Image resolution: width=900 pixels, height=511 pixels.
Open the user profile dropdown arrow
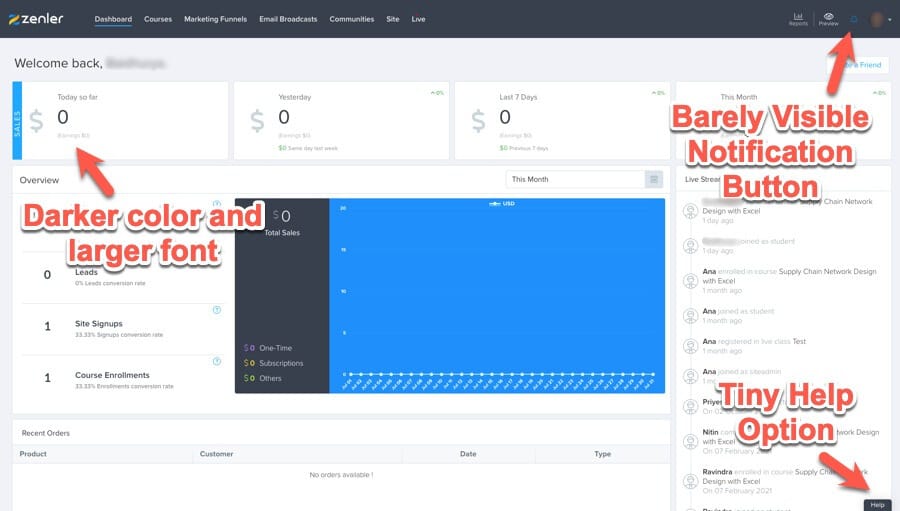(x=890, y=20)
